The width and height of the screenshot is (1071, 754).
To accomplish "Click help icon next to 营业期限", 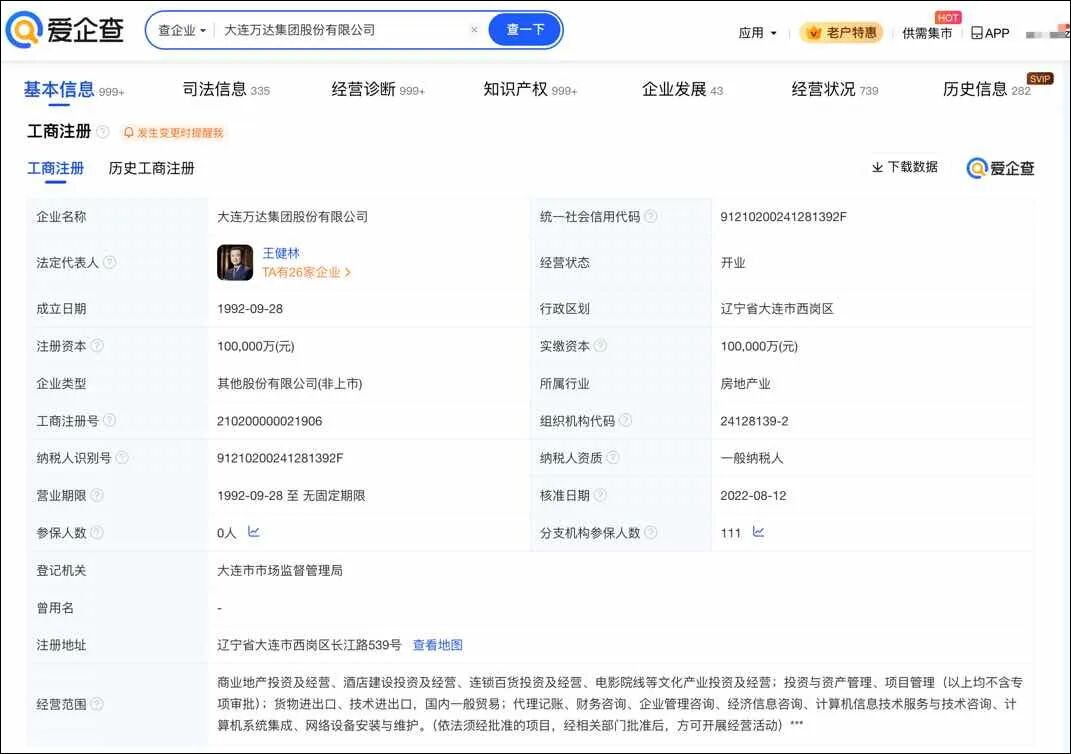I will point(97,495).
